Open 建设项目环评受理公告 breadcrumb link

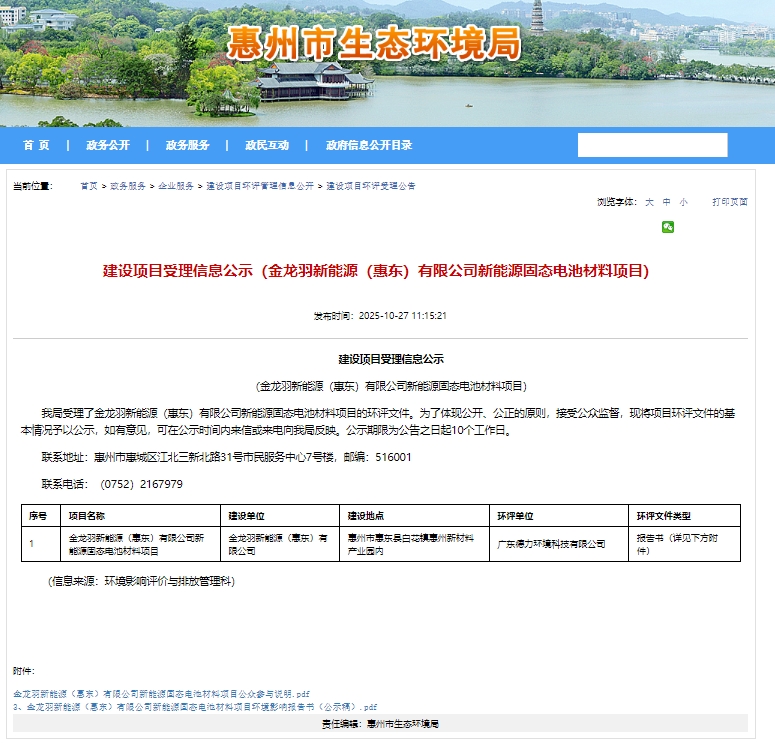click(371, 186)
